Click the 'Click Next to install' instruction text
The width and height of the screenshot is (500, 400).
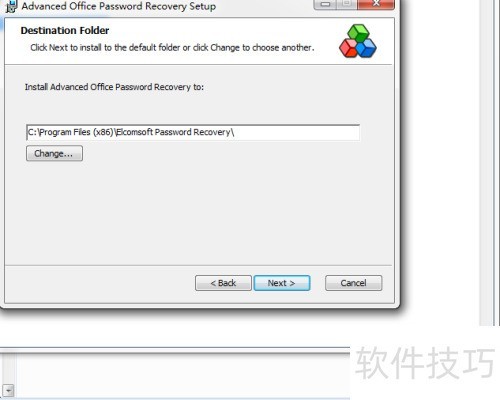click(172, 48)
